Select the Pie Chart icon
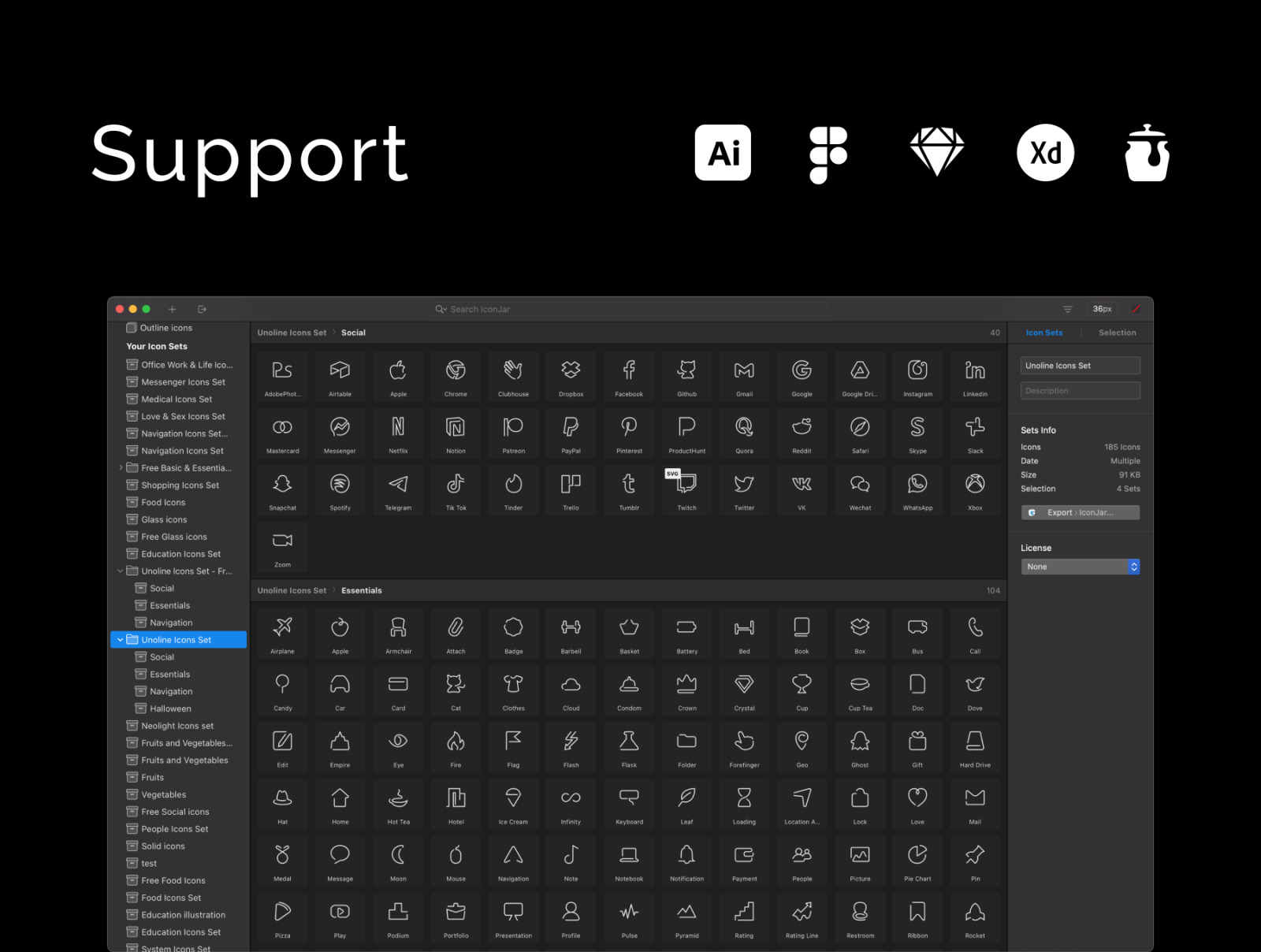This screenshot has width=1261, height=952. (x=917, y=861)
